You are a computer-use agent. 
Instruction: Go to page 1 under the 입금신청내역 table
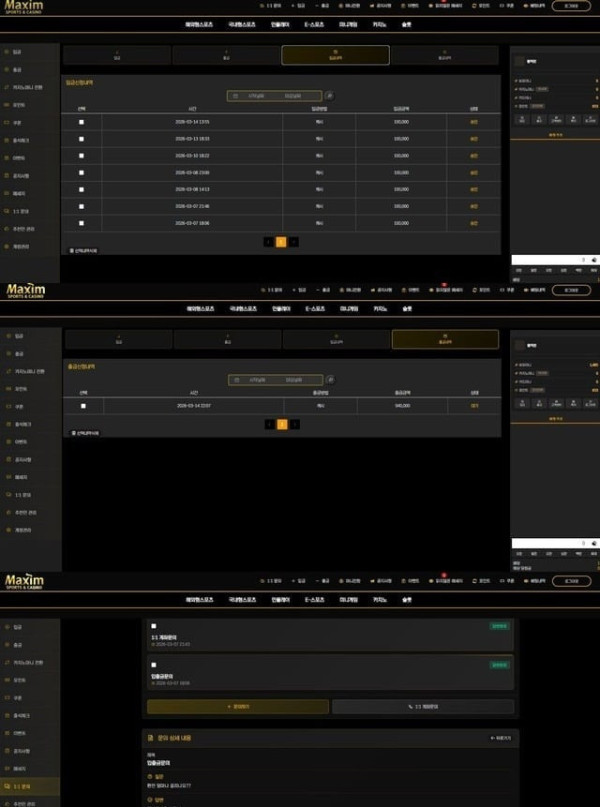(281, 241)
